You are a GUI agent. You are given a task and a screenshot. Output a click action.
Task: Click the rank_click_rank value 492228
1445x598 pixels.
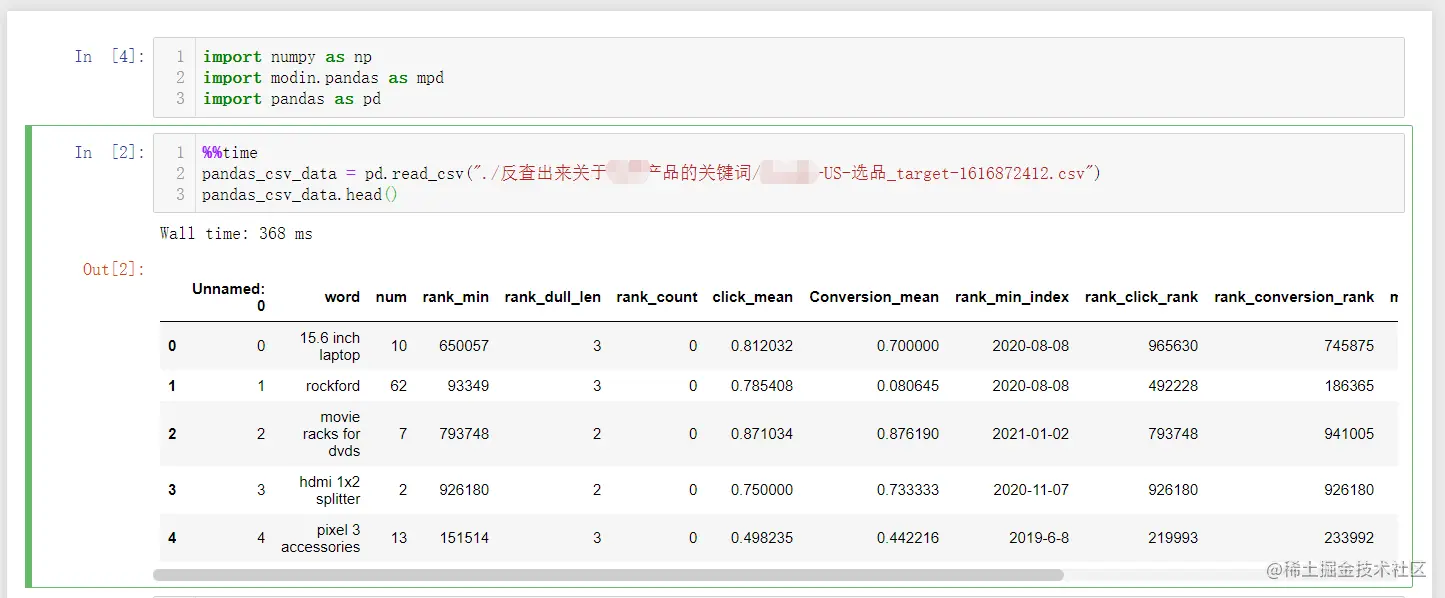1172,386
